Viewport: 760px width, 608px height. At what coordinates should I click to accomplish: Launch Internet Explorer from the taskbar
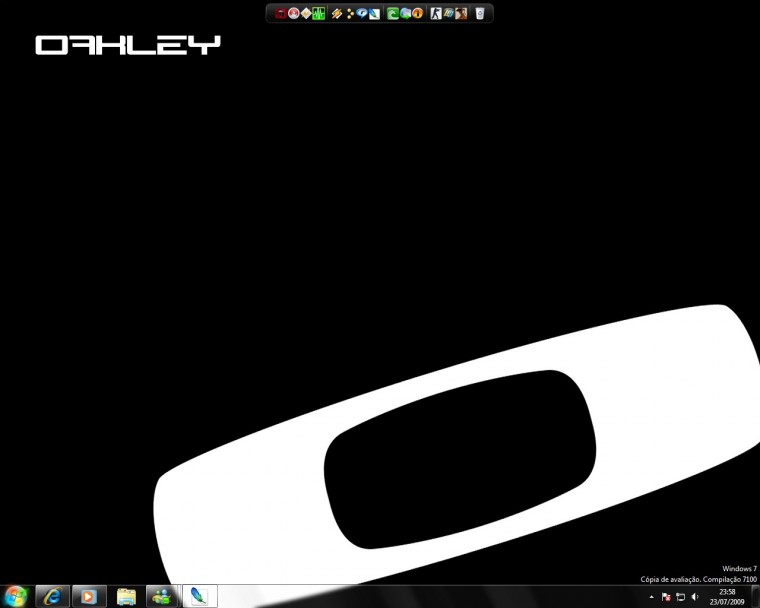coord(52,596)
